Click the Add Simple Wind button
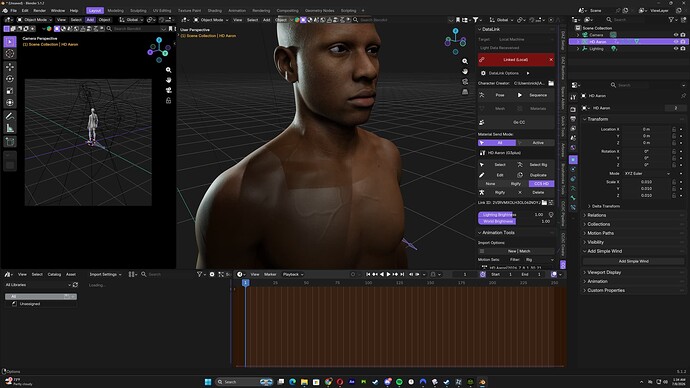The image size is (690, 388). [x=633, y=261]
